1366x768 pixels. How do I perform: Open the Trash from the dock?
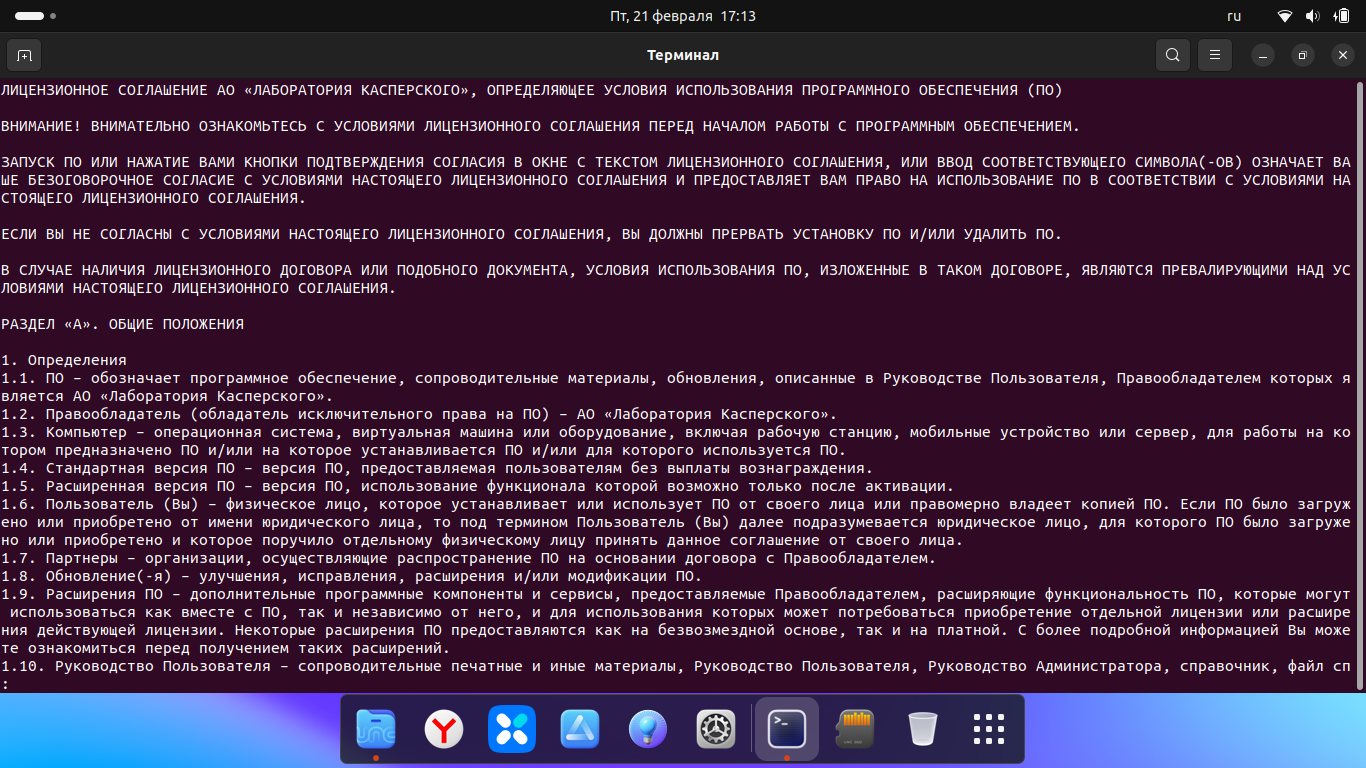click(923, 729)
